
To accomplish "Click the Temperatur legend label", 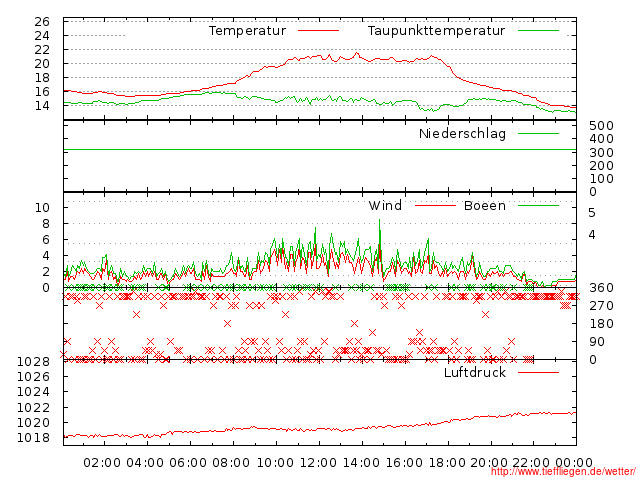I will click(247, 31).
